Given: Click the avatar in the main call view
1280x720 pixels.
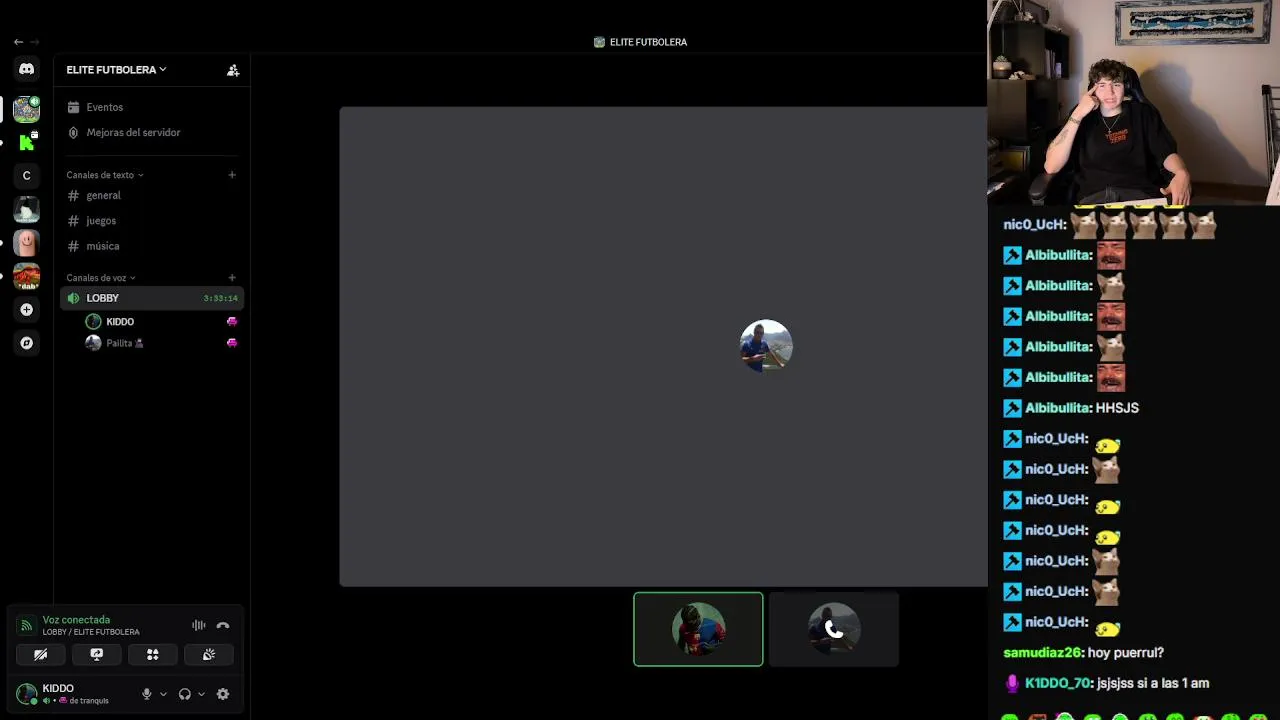Looking at the screenshot, I should pos(766,346).
